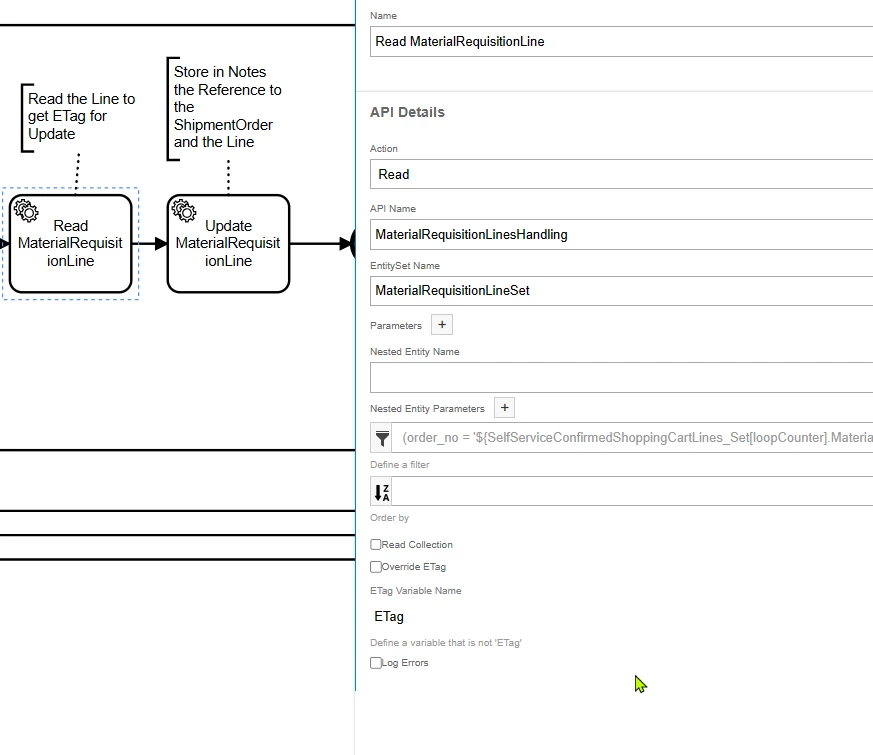Image resolution: width=873 pixels, height=755 pixels.
Task: Click the API Details section heading
Action: [408, 112]
